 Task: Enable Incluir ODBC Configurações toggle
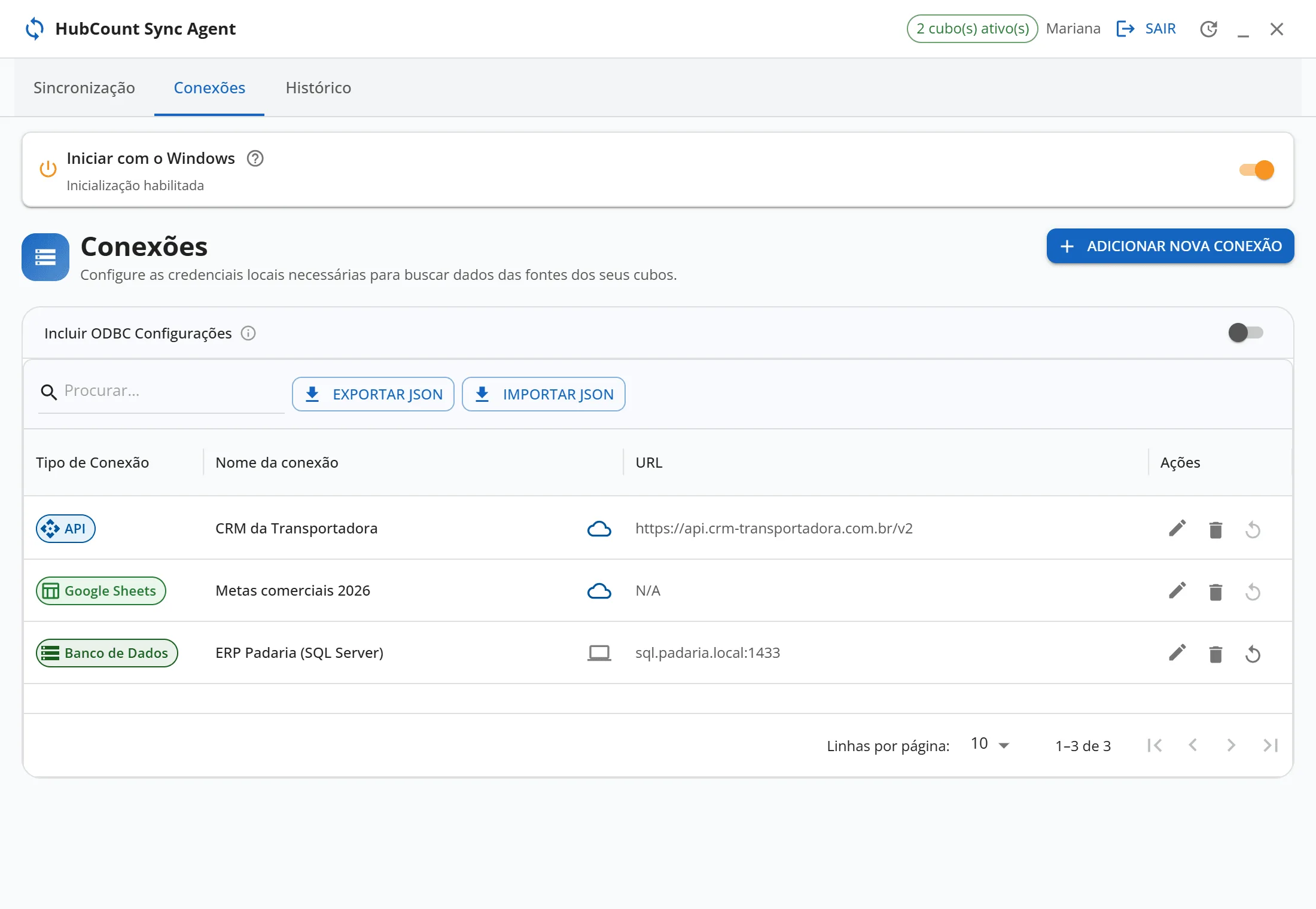click(x=1245, y=333)
